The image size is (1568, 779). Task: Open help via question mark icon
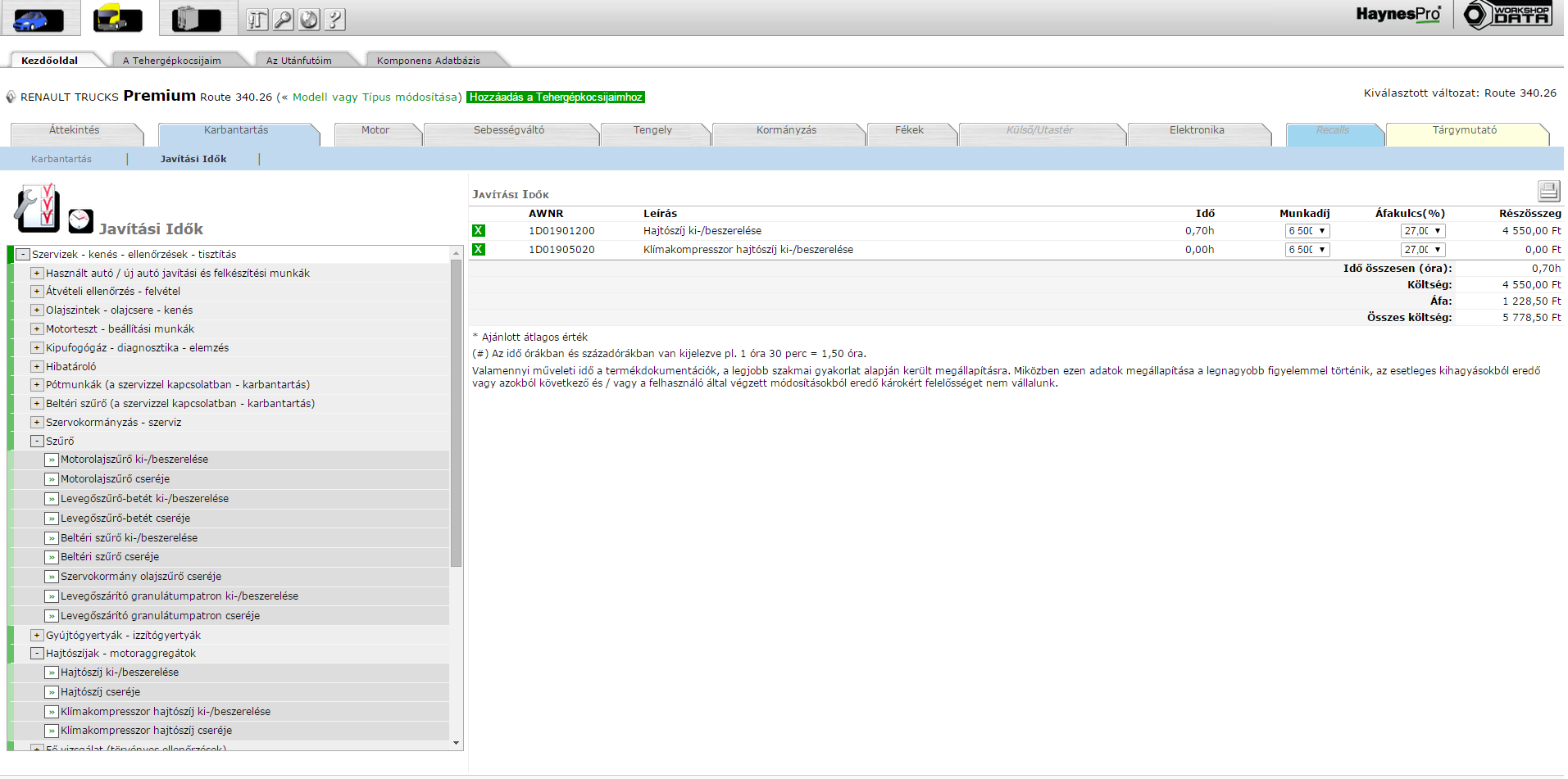coord(334,20)
